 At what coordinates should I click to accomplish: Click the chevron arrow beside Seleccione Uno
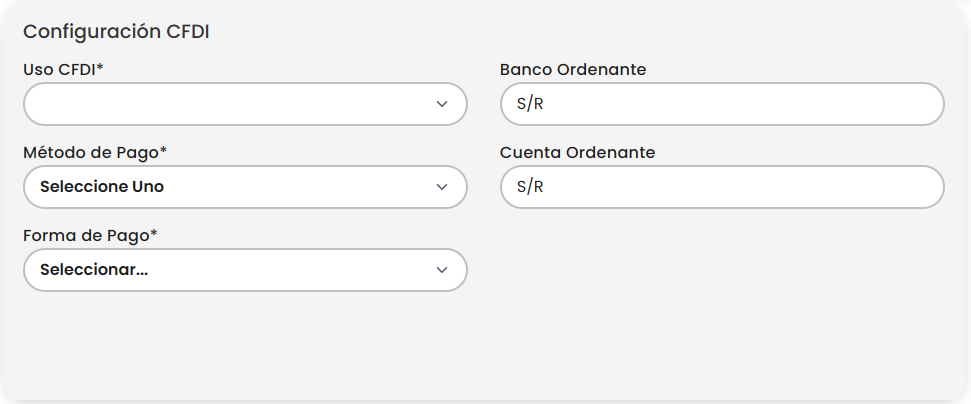click(442, 187)
